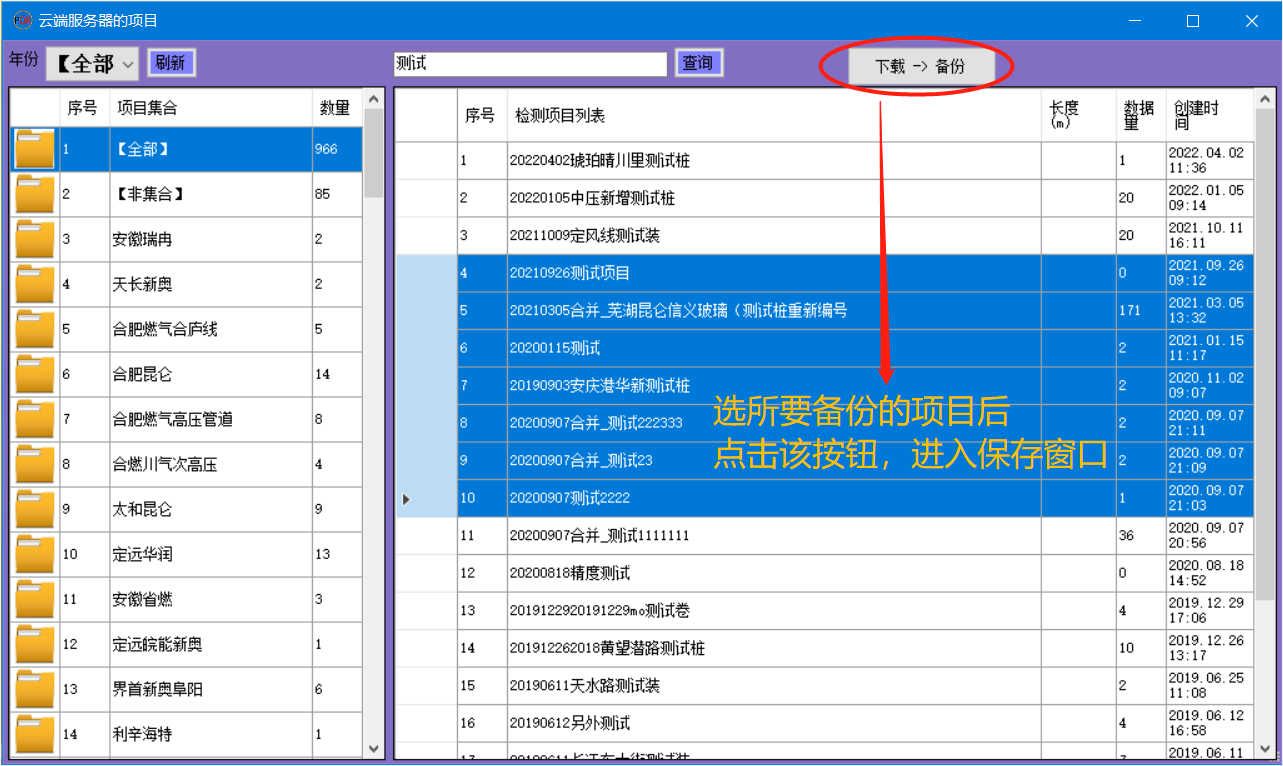Click the folder icon for 安徽省燃
1283x766 pixels.
point(35,600)
